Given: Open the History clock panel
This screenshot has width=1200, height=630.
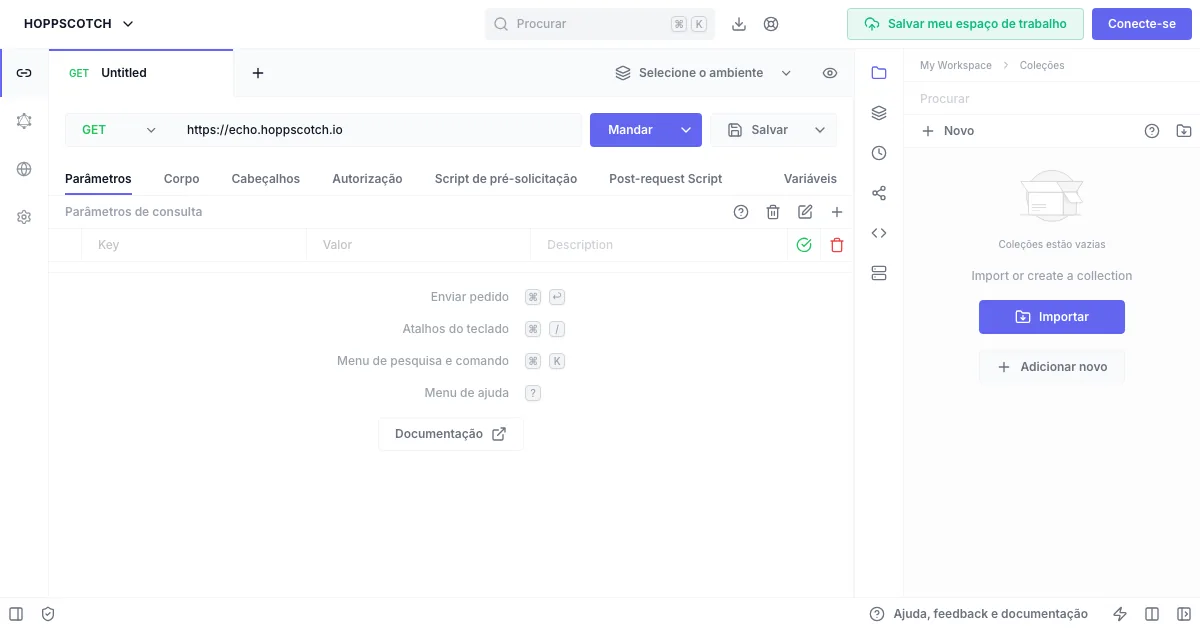Looking at the screenshot, I should tap(879, 153).
